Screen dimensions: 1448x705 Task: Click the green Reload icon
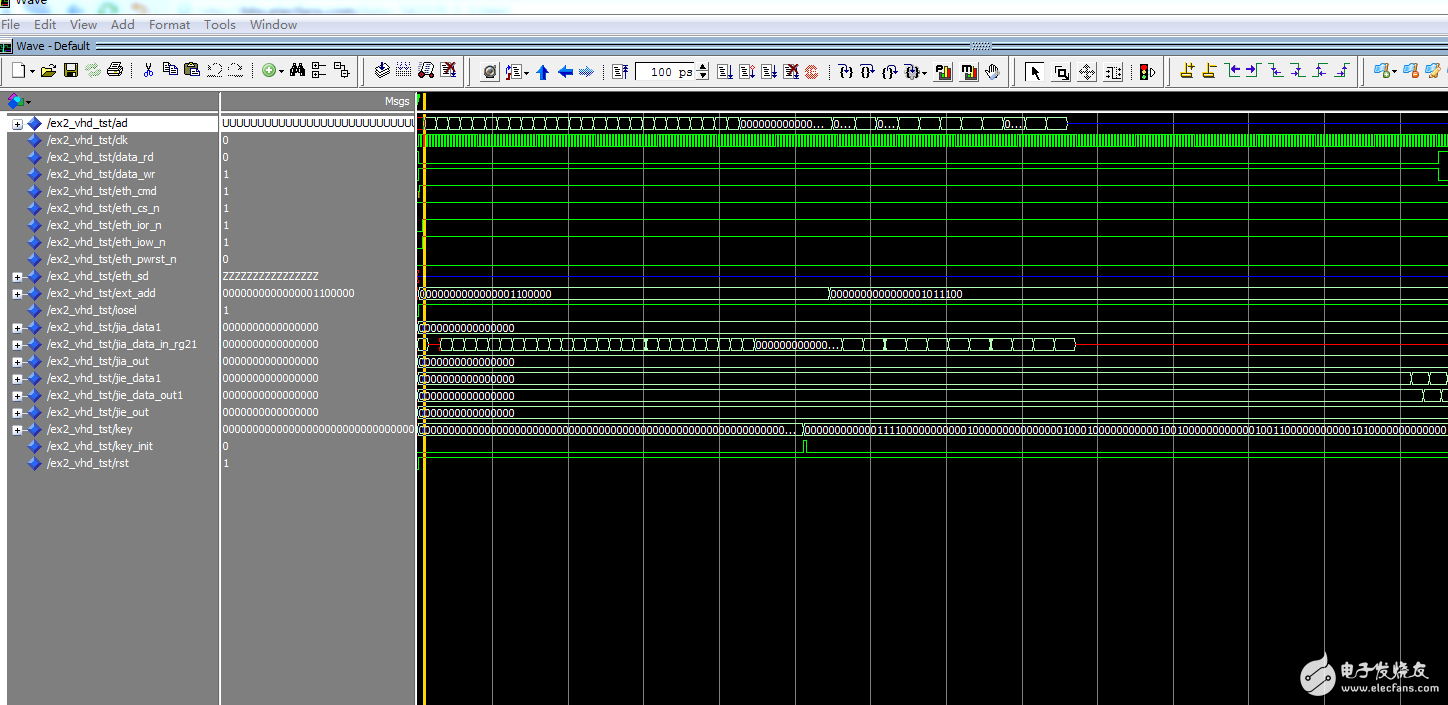pyautogui.click(x=93, y=71)
